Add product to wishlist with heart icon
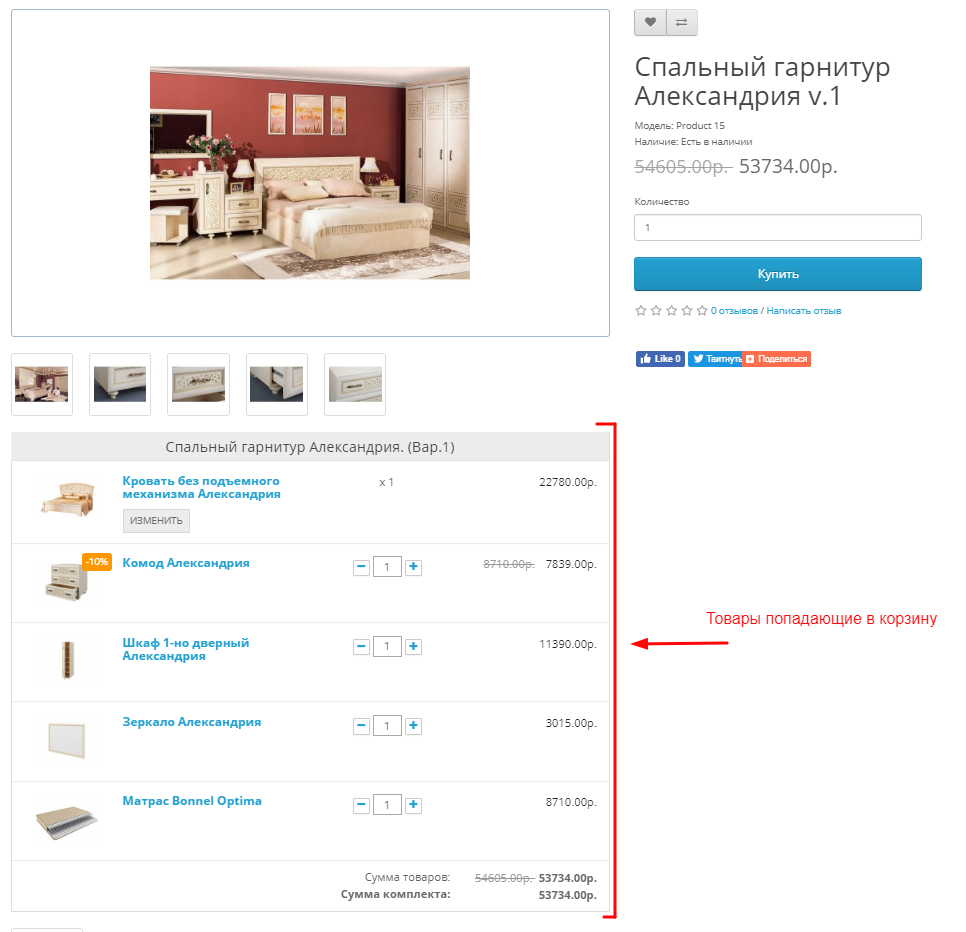 point(650,23)
